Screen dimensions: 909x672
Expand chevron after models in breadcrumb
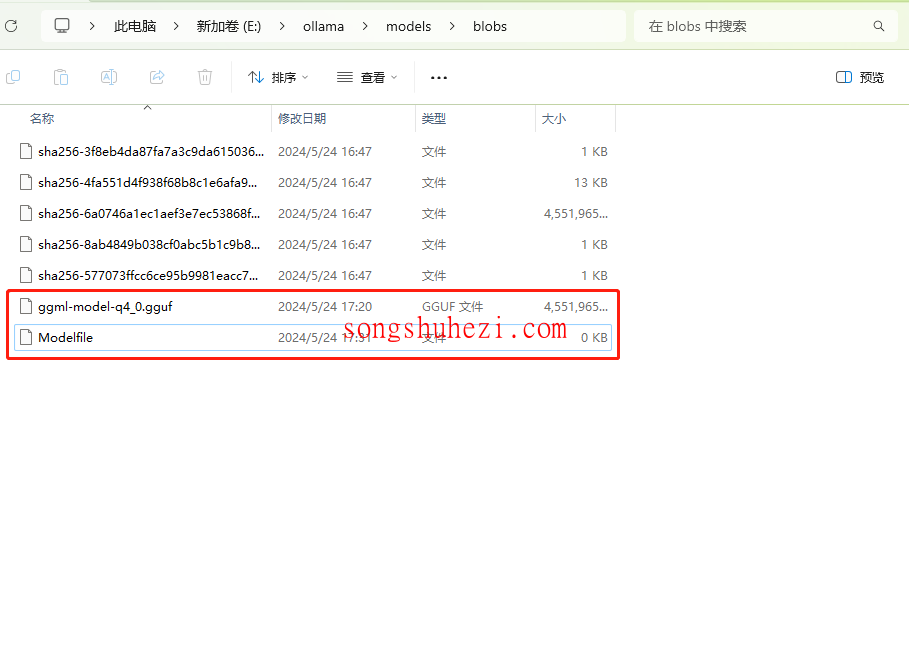pos(452,26)
